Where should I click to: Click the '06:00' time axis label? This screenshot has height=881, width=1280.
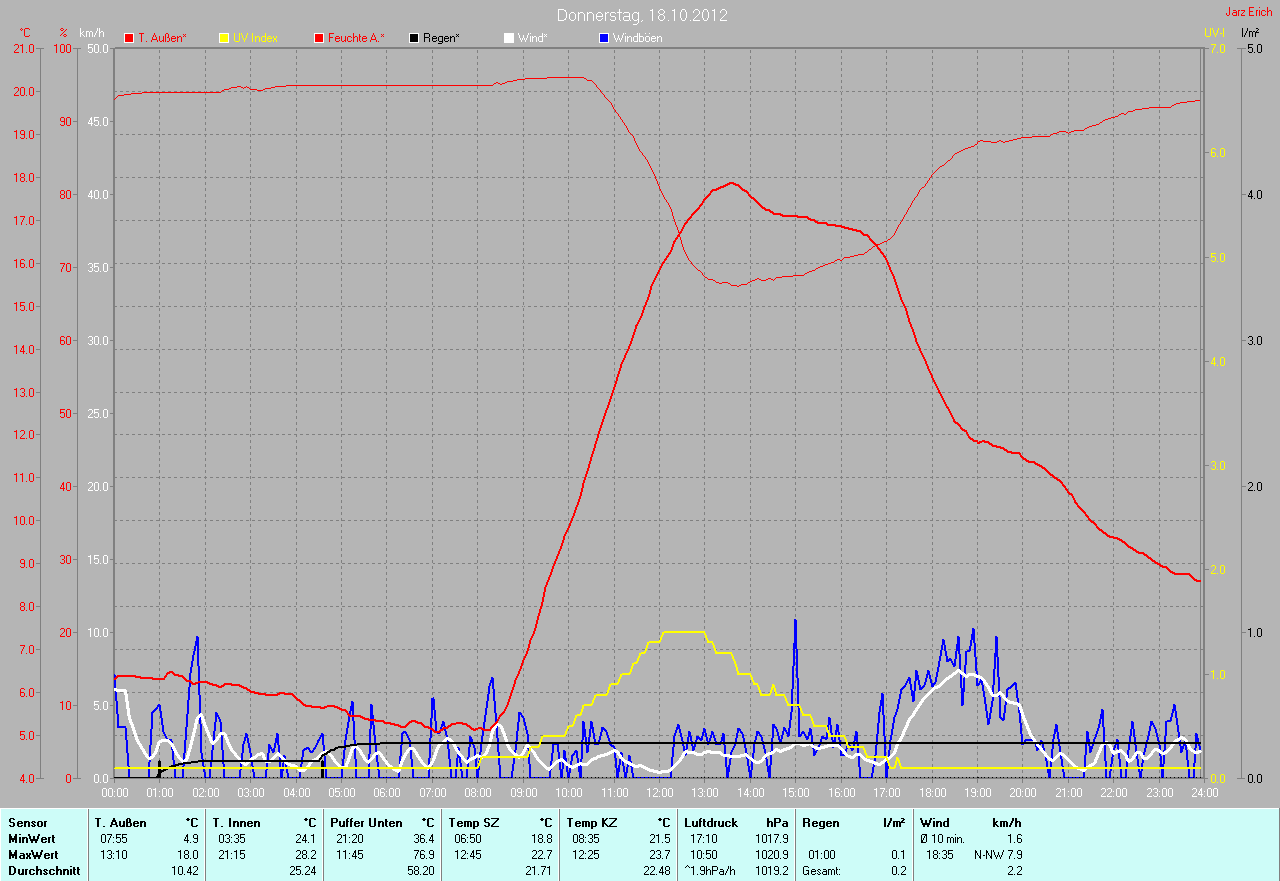[387, 793]
